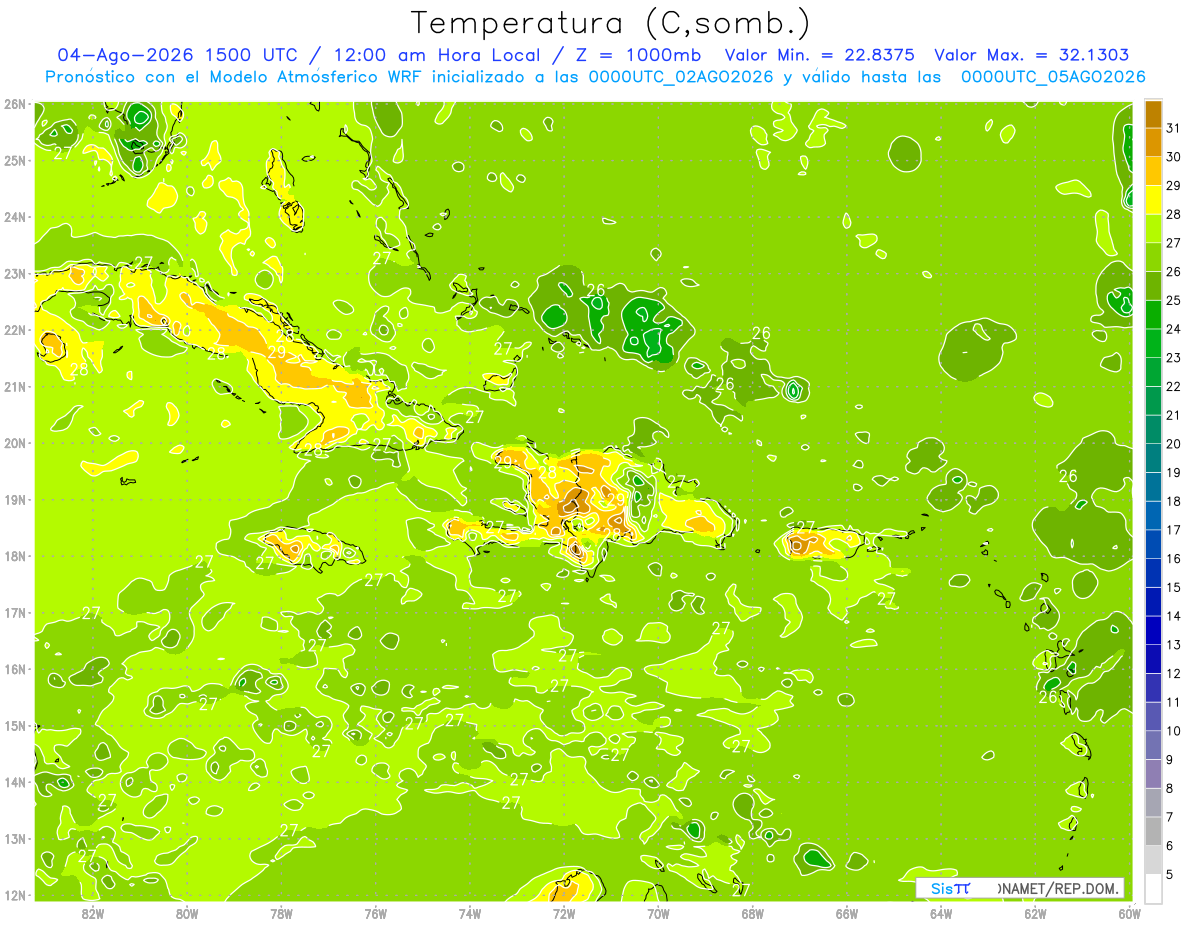Click the legend value 5
1200x927 pixels.
(x=1170, y=875)
